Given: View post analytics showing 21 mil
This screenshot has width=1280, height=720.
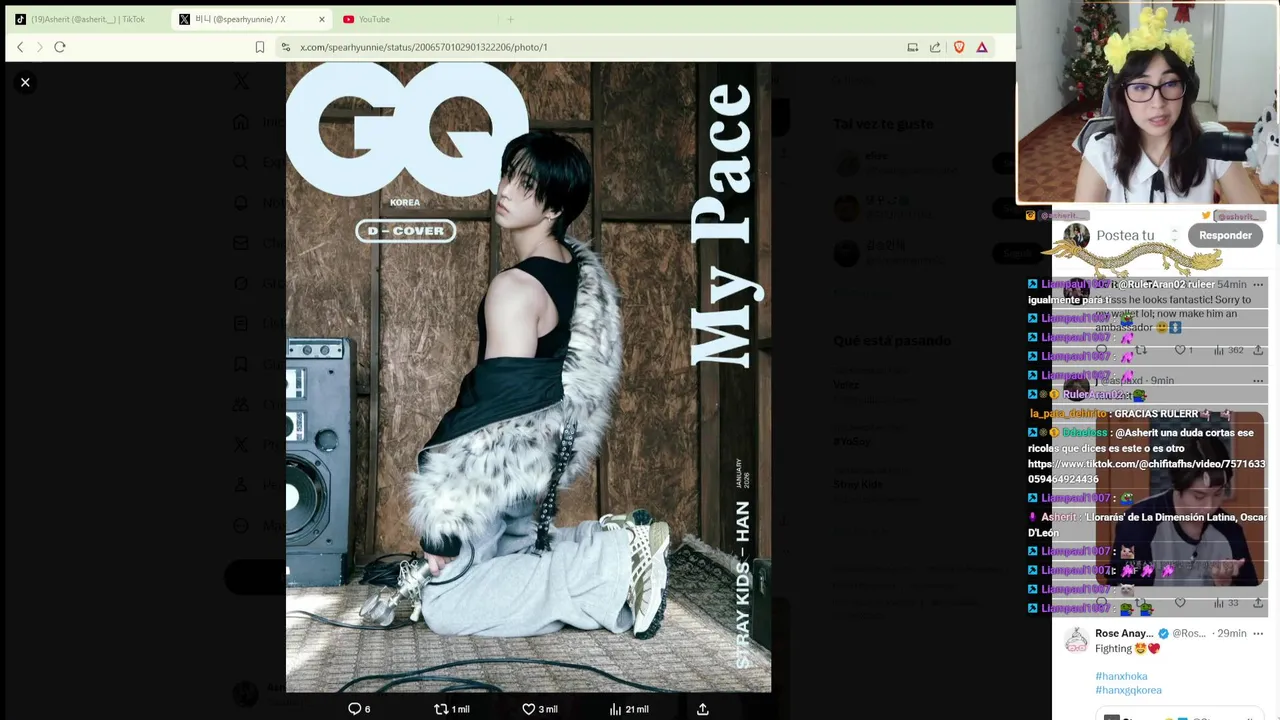Looking at the screenshot, I should [x=629, y=709].
